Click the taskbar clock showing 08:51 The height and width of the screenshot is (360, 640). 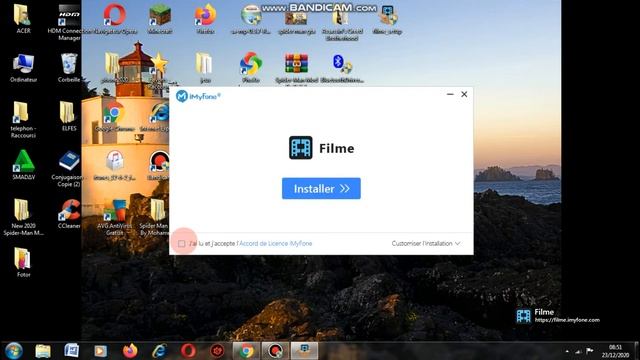tap(615, 351)
